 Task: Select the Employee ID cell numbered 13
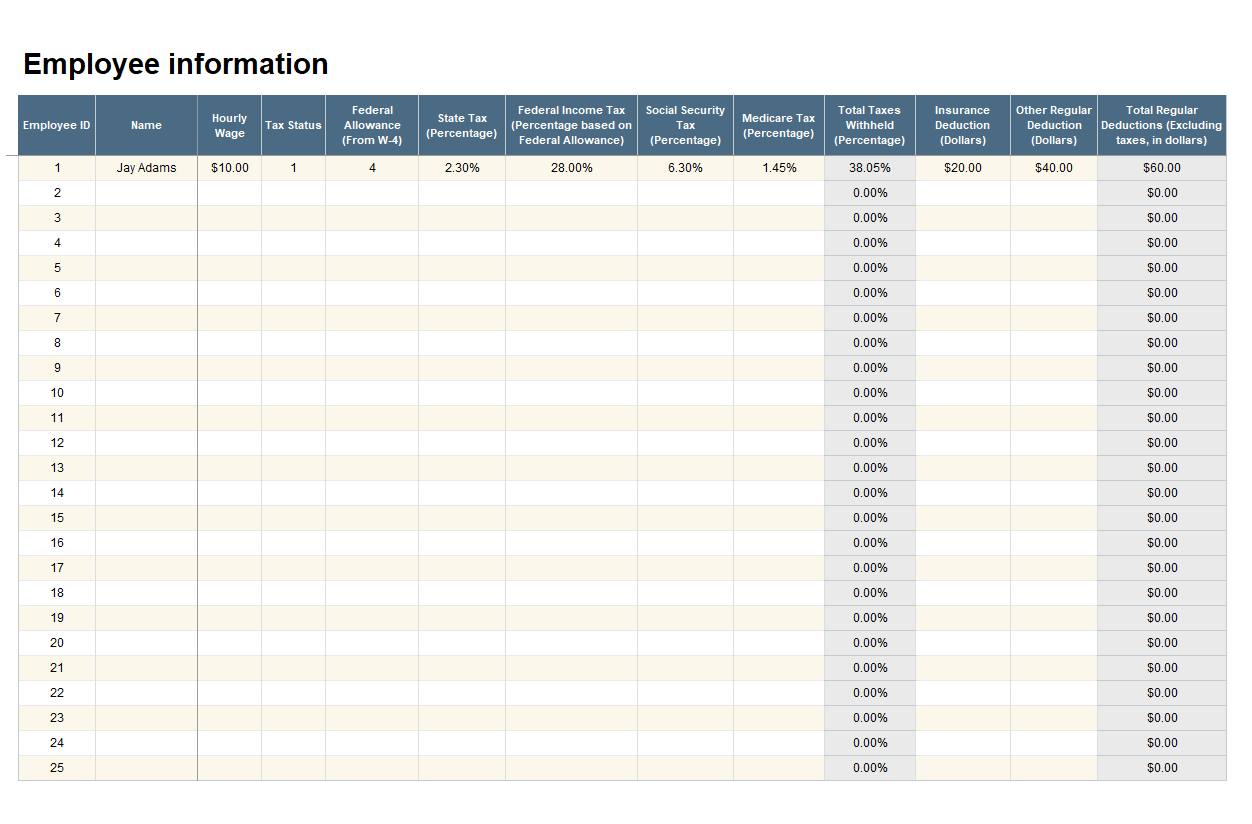57,468
